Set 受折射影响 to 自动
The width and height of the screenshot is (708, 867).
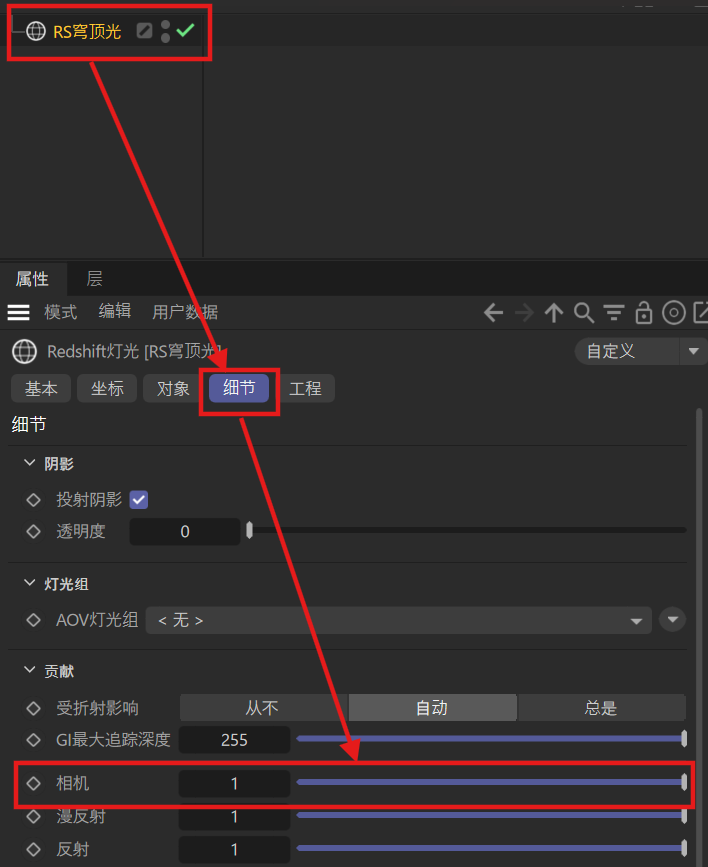pos(432,708)
